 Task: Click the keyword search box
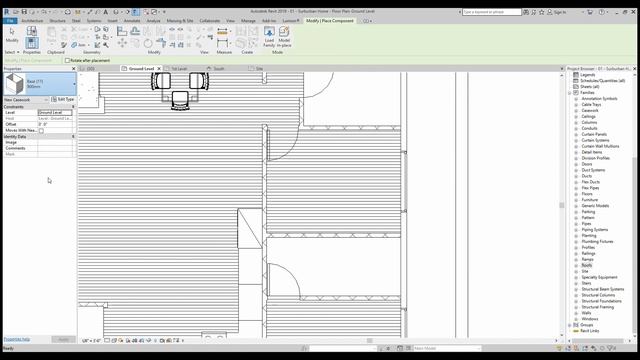(492, 12)
